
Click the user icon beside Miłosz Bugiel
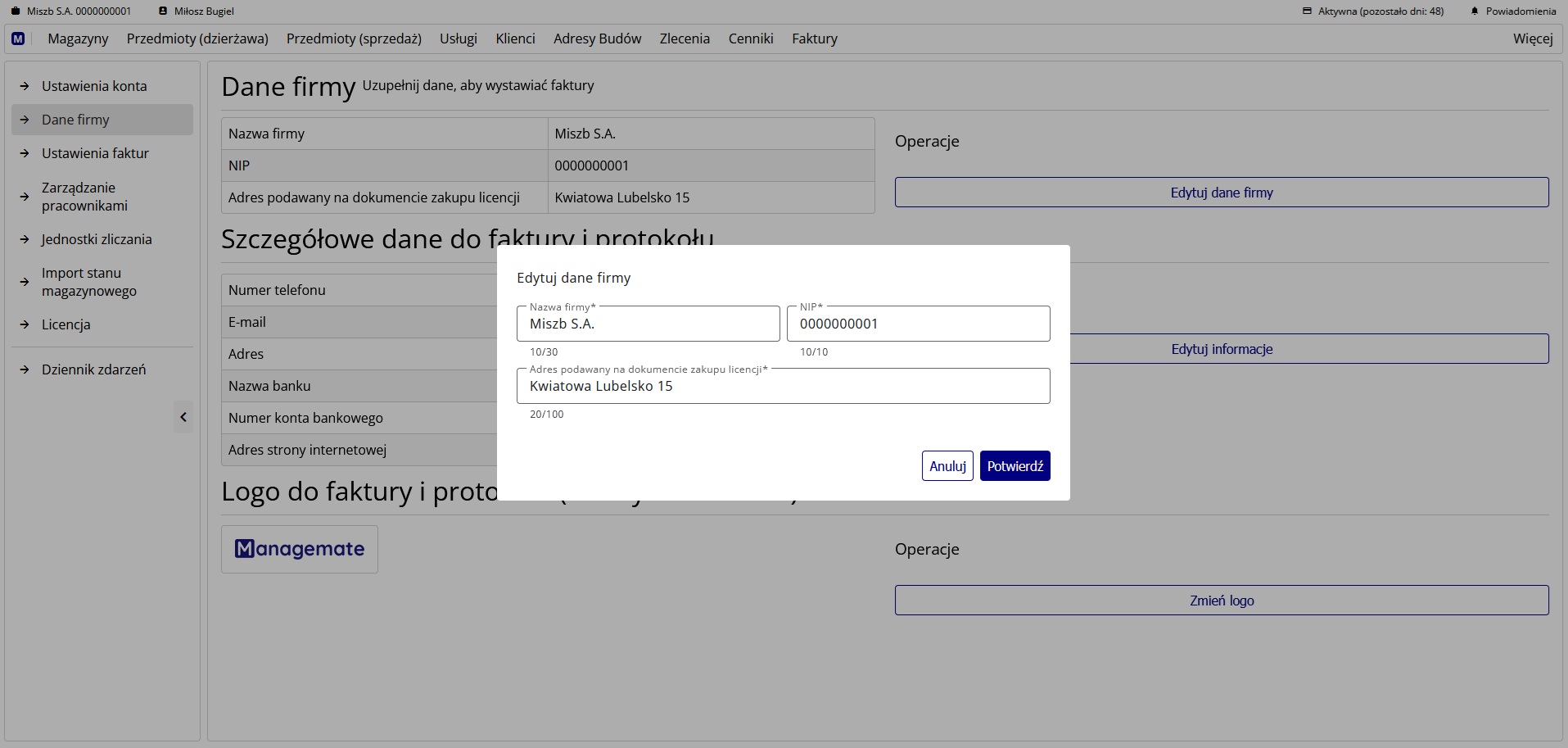tap(163, 11)
